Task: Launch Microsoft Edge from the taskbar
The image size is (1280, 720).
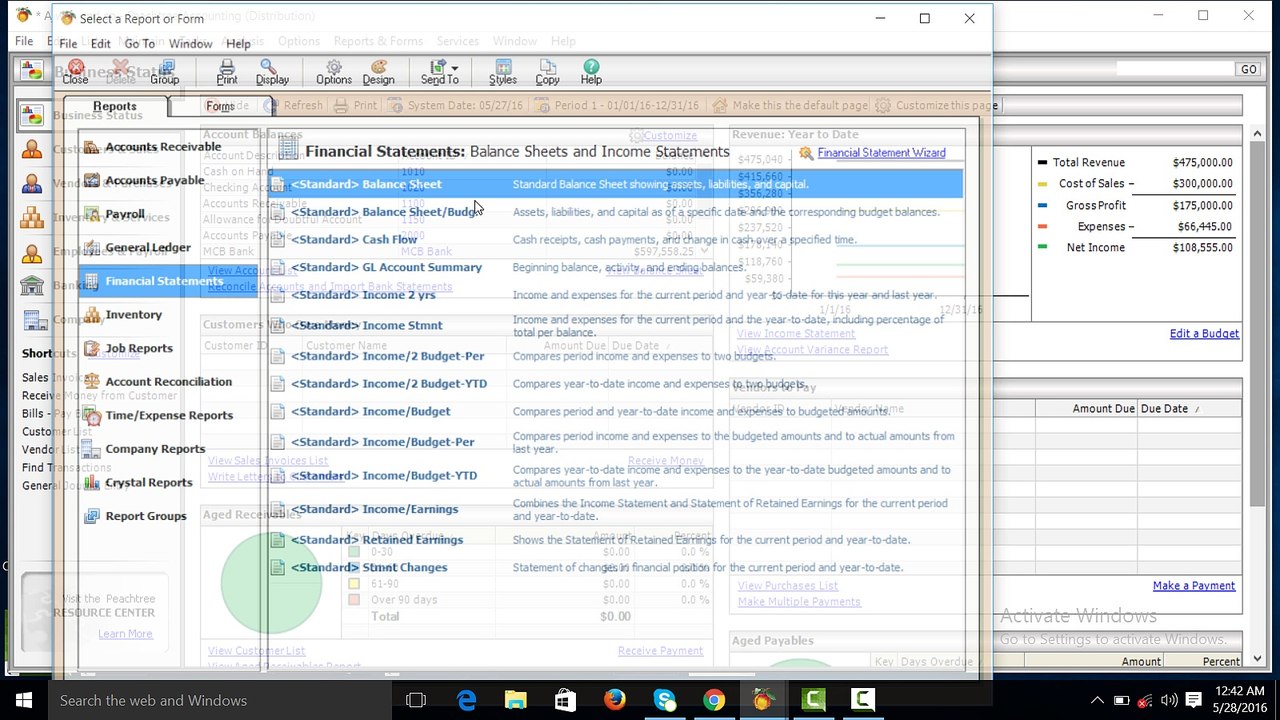Action: (x=466, y=700)
